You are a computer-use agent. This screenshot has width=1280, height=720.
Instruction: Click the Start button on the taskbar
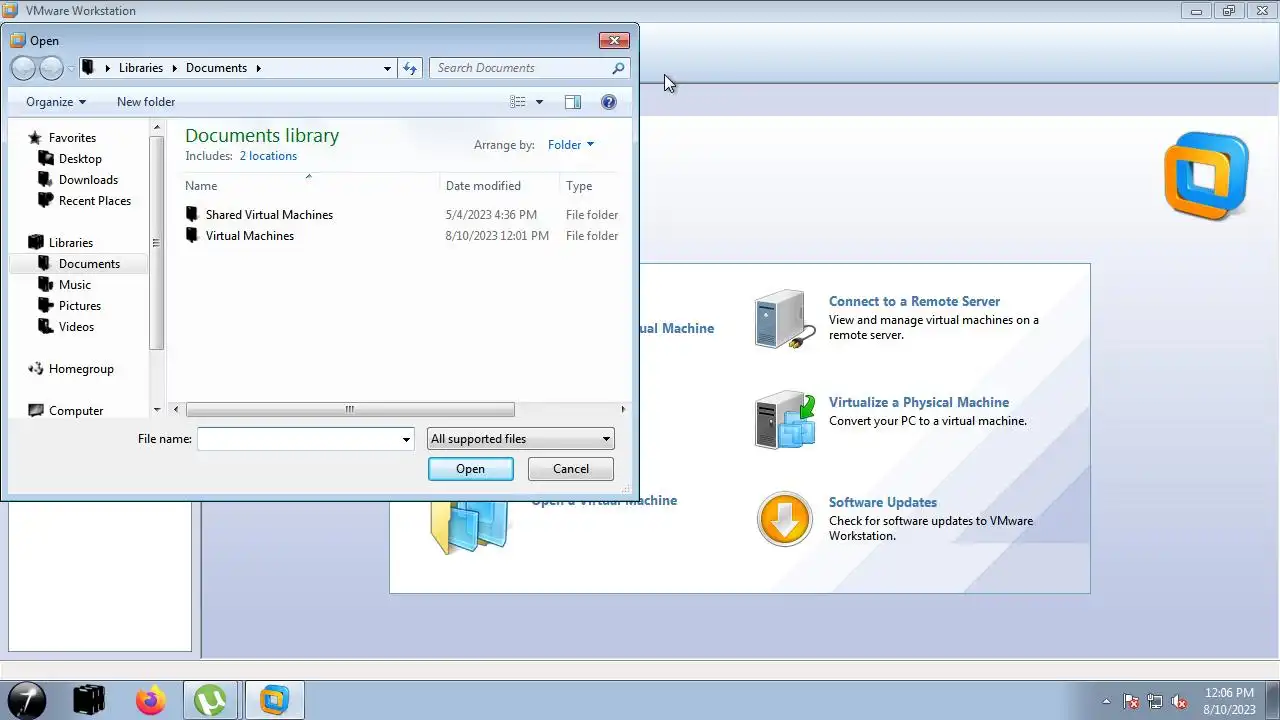pyautogui.click(x=27, y=700)
